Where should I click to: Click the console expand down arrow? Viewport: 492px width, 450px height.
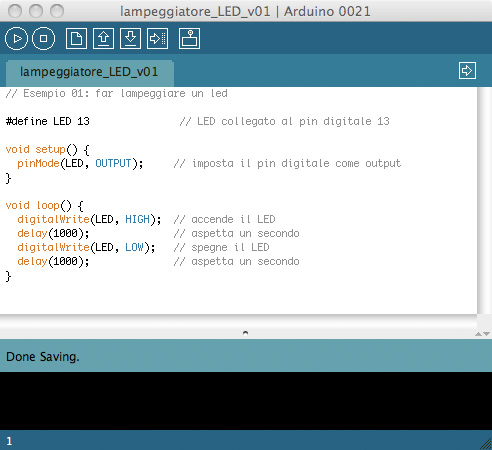click(486, 334)
